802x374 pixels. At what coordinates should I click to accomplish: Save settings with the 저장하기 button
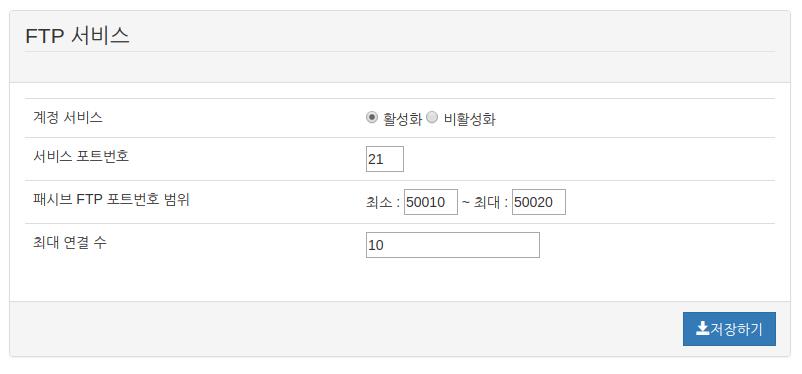[x=729, y=329]
